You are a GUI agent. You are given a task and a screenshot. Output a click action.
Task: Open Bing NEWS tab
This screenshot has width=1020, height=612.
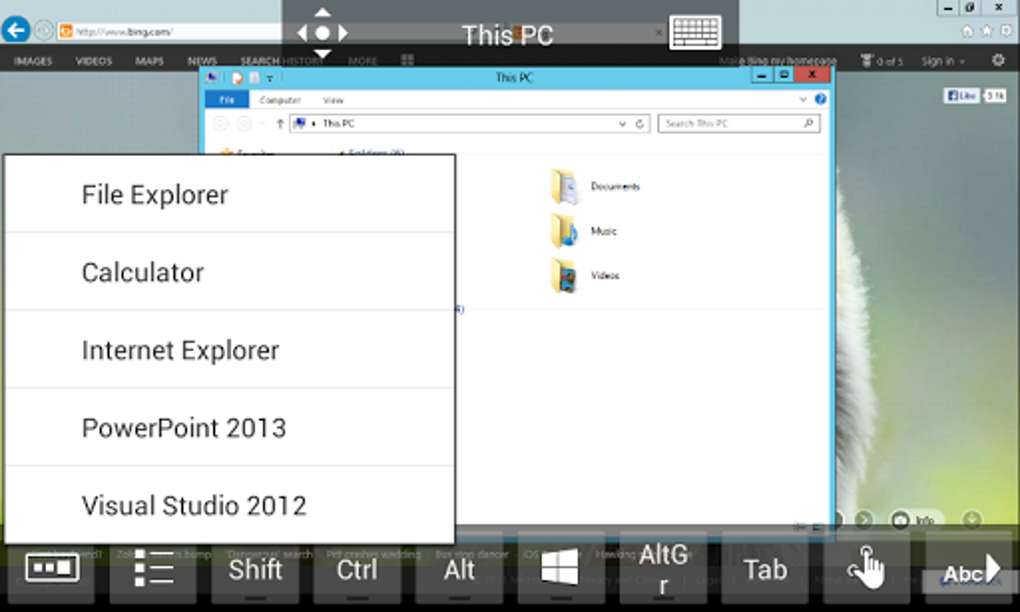202,61
